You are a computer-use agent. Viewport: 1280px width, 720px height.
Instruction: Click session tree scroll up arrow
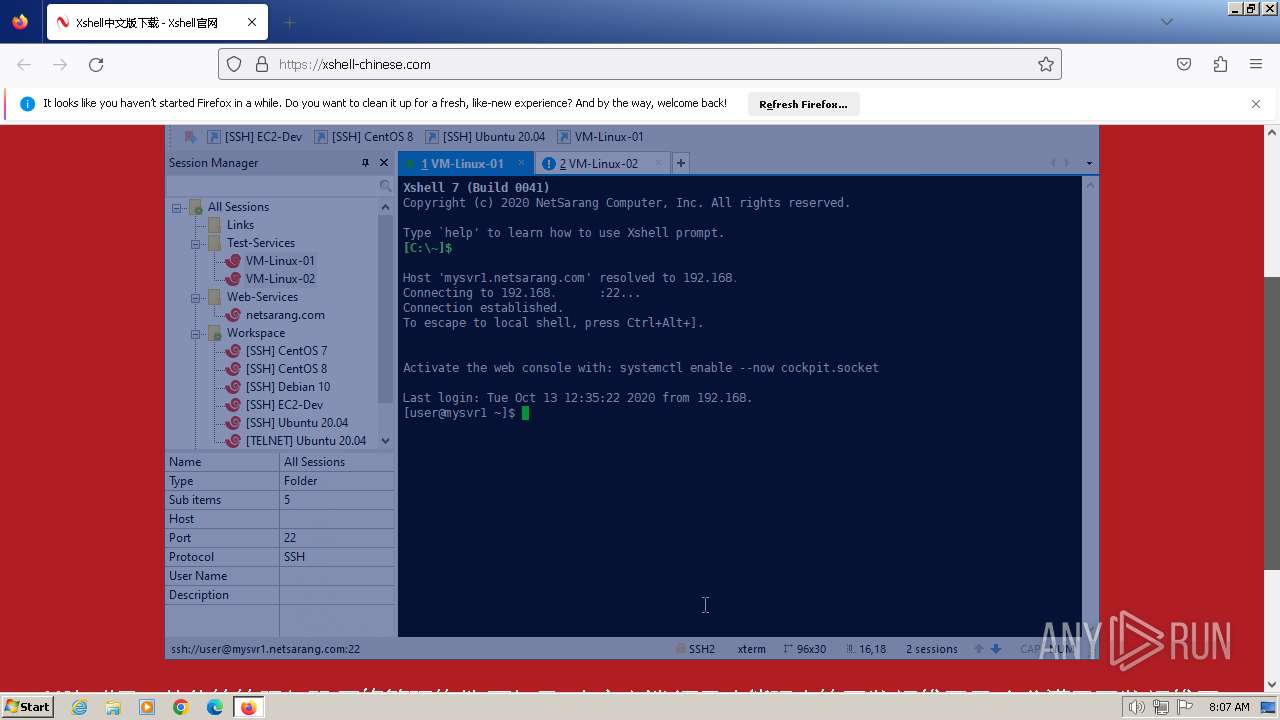click(386, 207)
